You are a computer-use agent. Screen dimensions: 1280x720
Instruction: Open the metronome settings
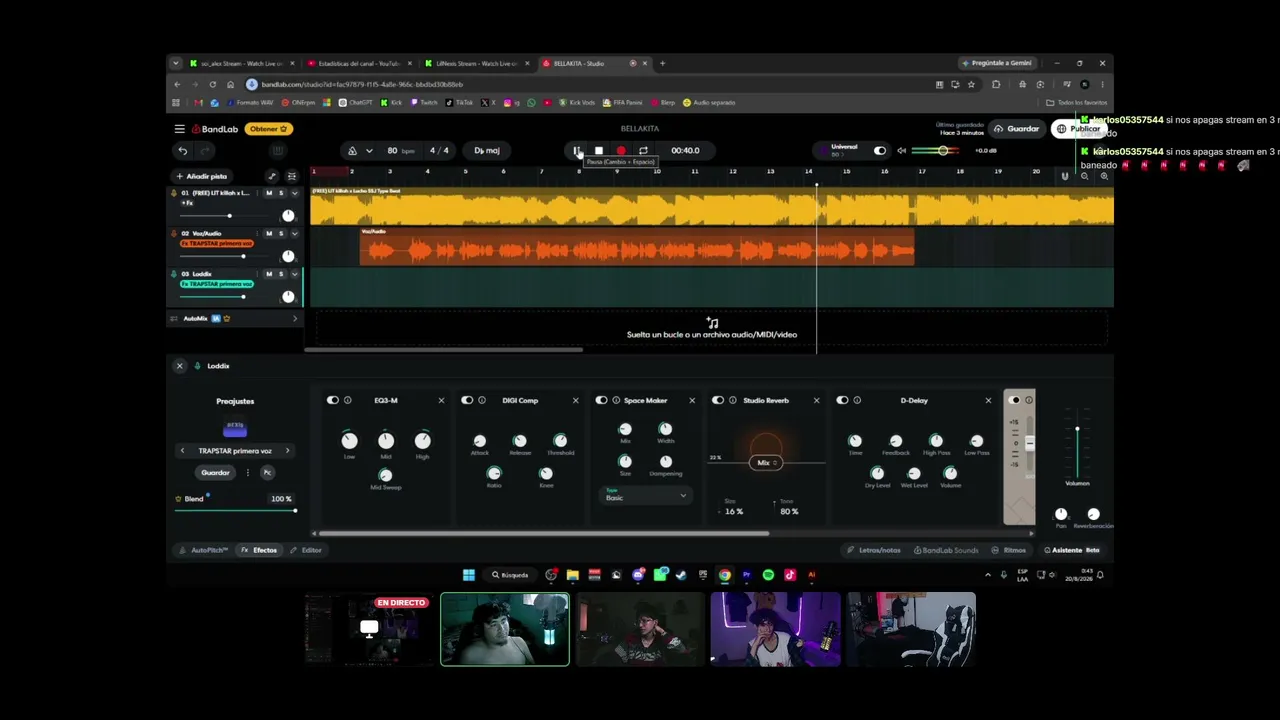coord(352,151)
